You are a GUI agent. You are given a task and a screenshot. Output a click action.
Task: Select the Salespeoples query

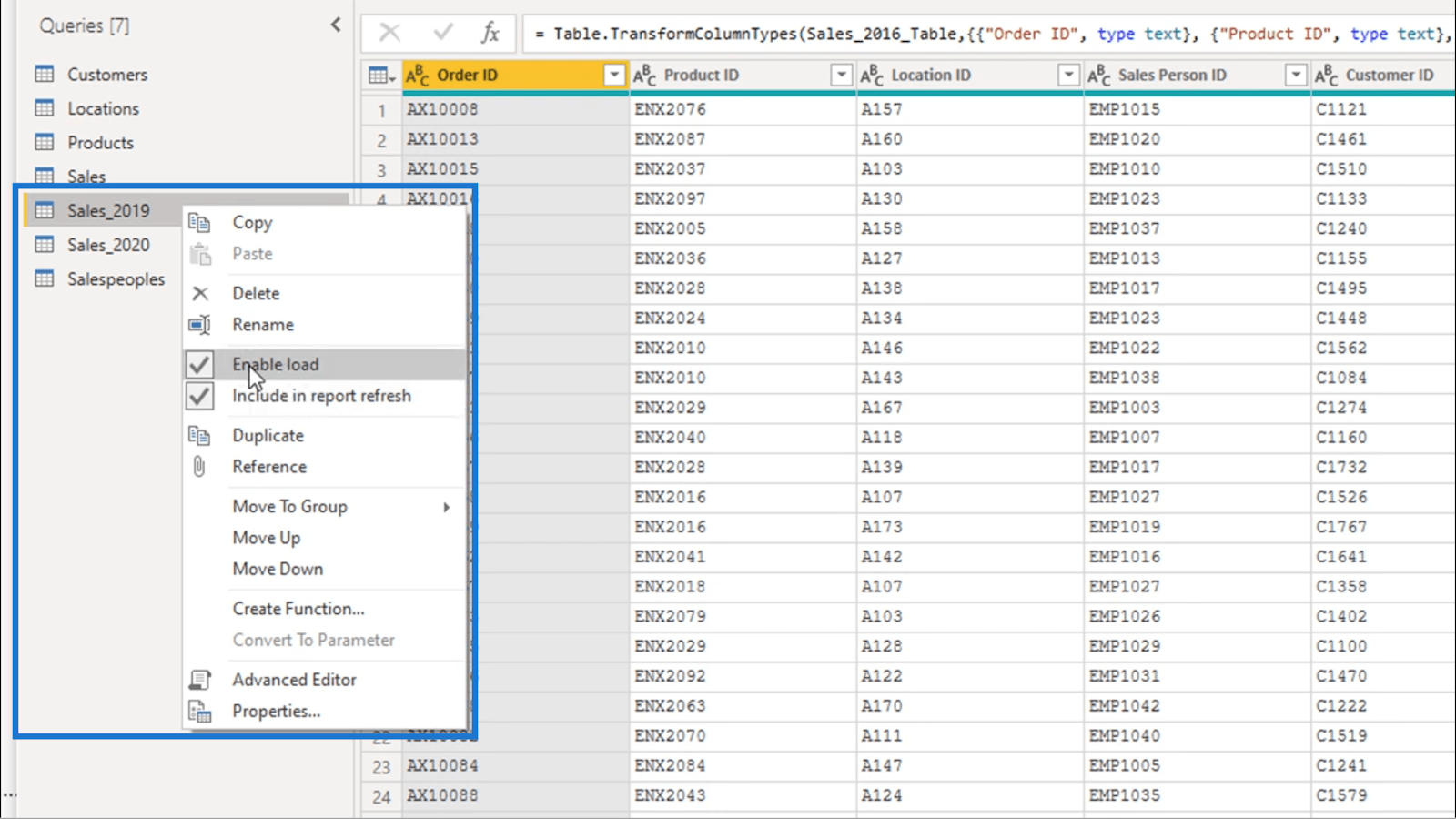click(116, 279)
